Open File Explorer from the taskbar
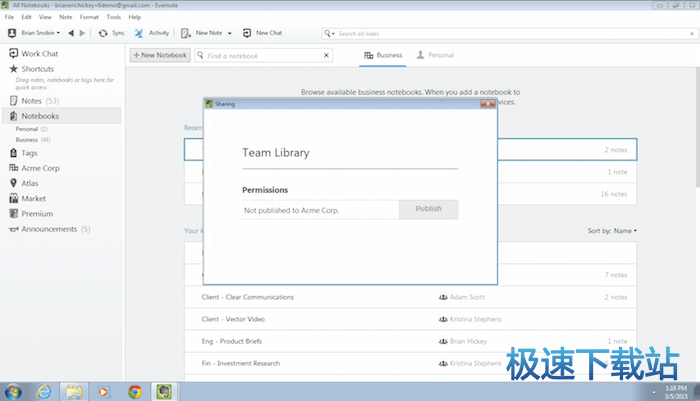 point(74,392)
